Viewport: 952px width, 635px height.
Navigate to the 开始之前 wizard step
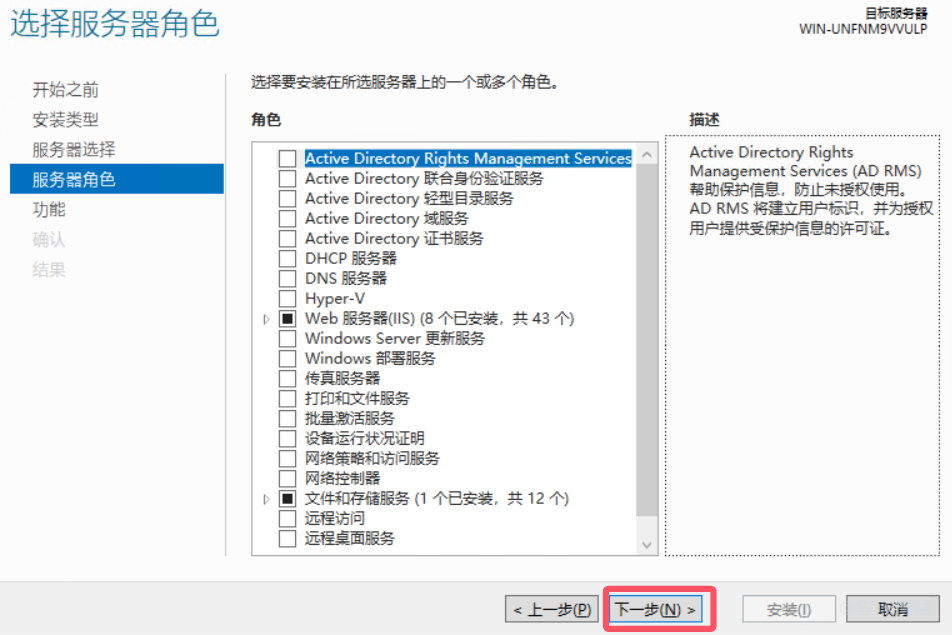coord(61,90)
